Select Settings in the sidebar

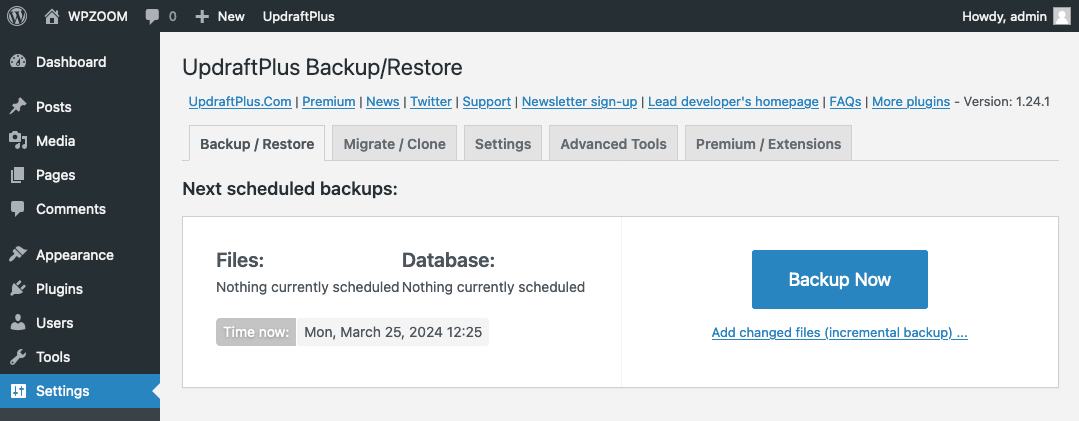(x=80, y=391)
